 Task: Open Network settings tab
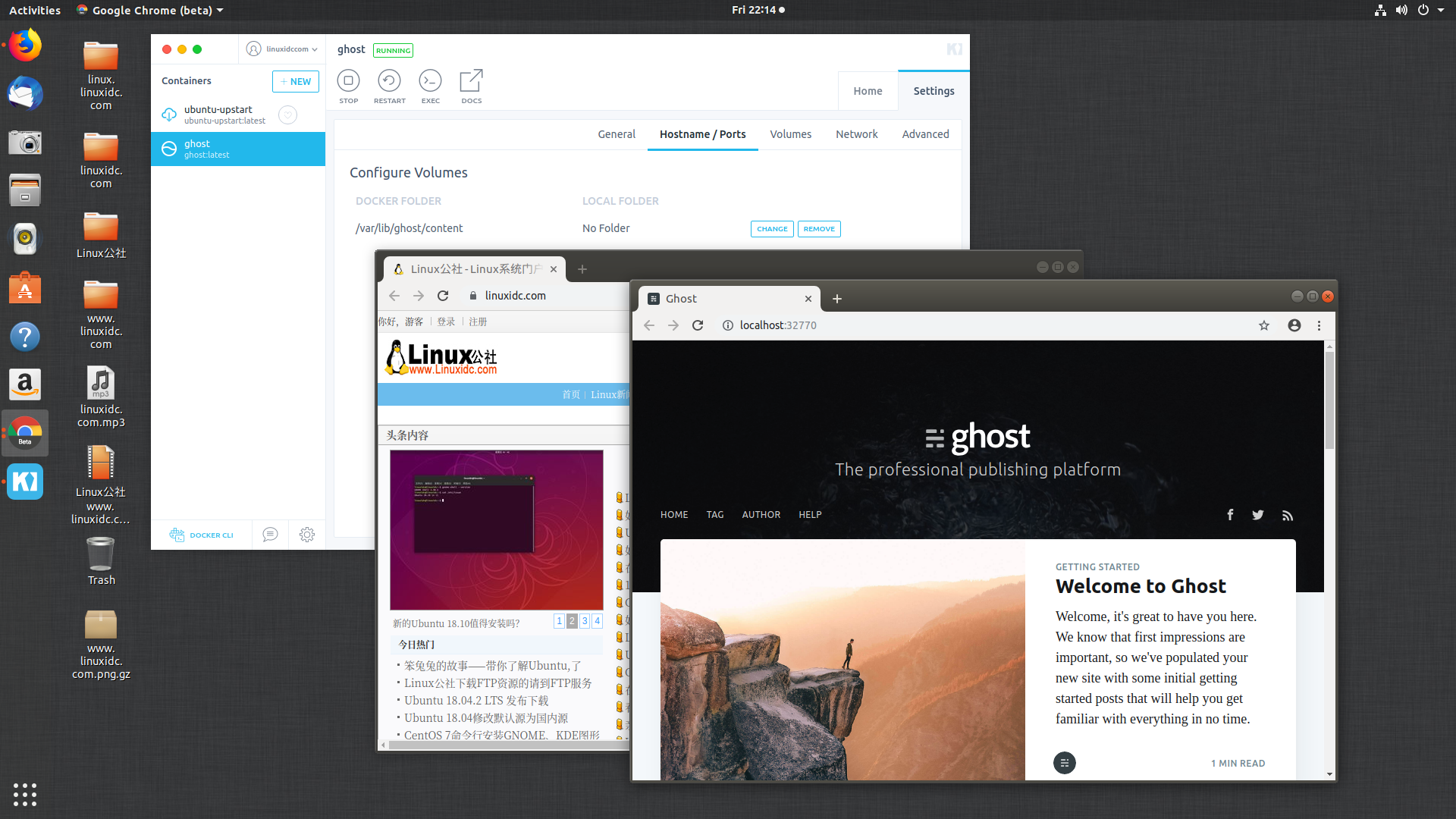pyautogui.click(x=856, y=134)
